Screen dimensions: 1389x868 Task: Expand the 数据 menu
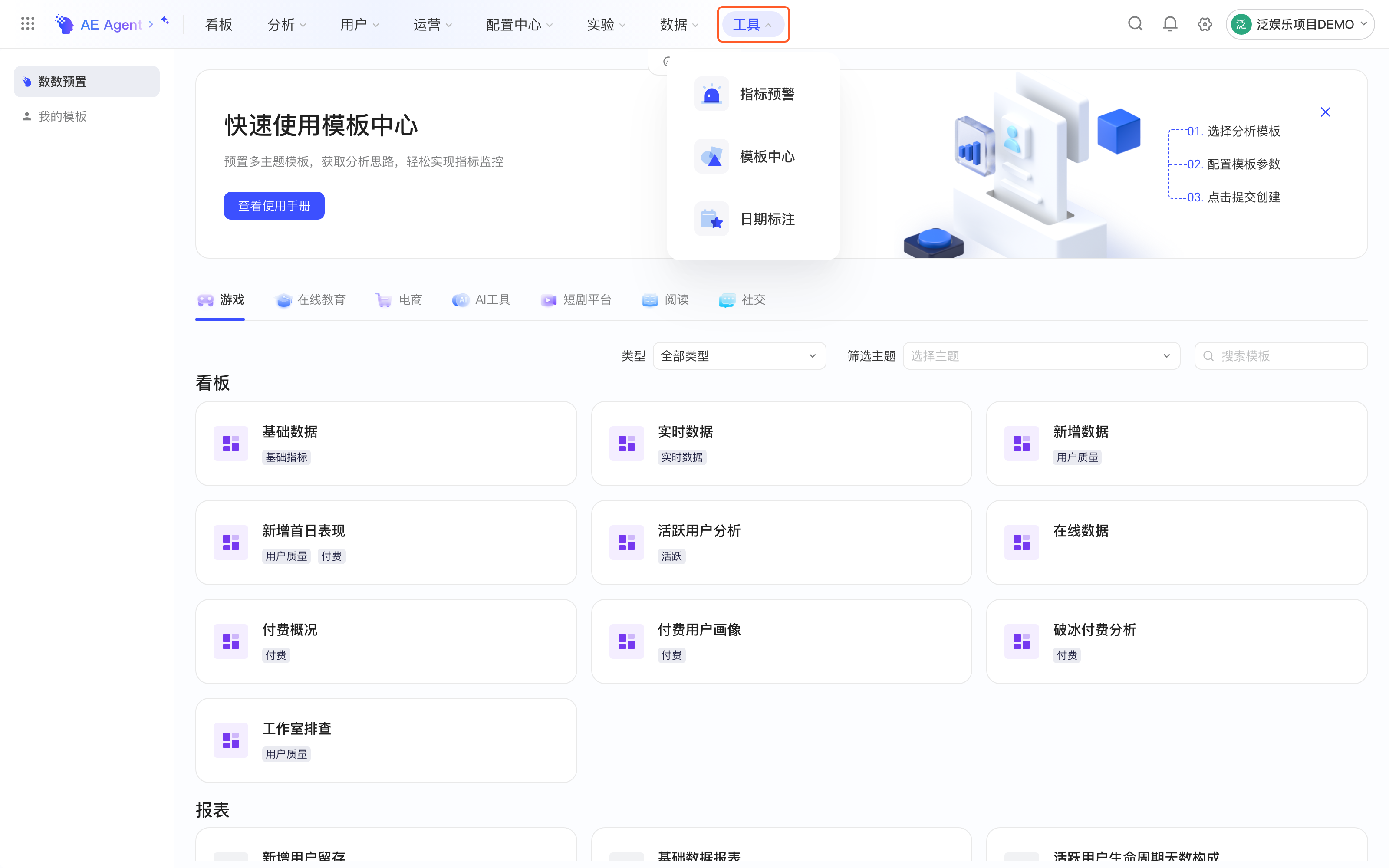679,25
